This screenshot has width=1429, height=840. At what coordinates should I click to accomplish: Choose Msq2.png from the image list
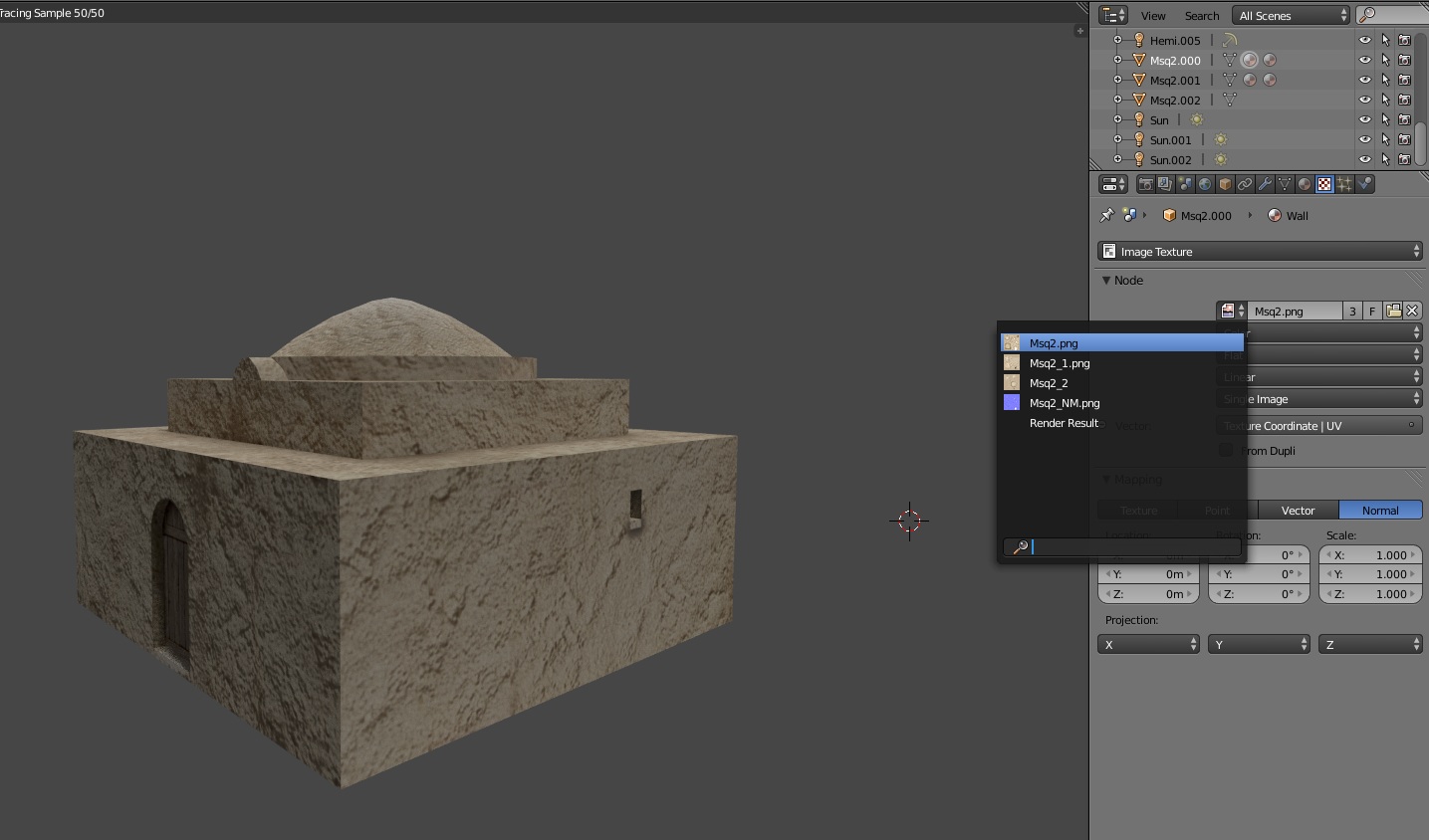pyautogui.click(x=1122, y=342)
